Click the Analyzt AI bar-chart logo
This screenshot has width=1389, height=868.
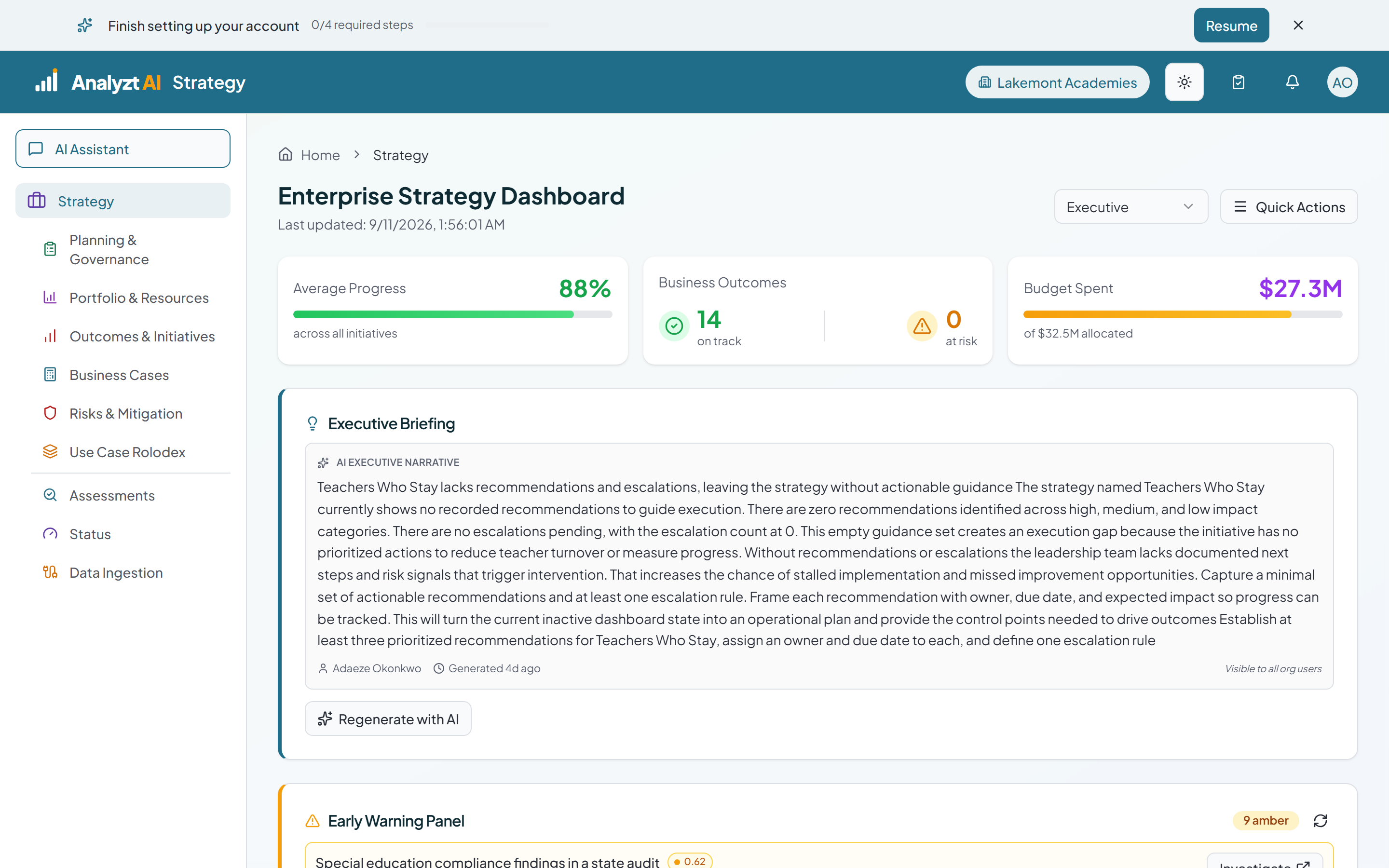point(46,81)
